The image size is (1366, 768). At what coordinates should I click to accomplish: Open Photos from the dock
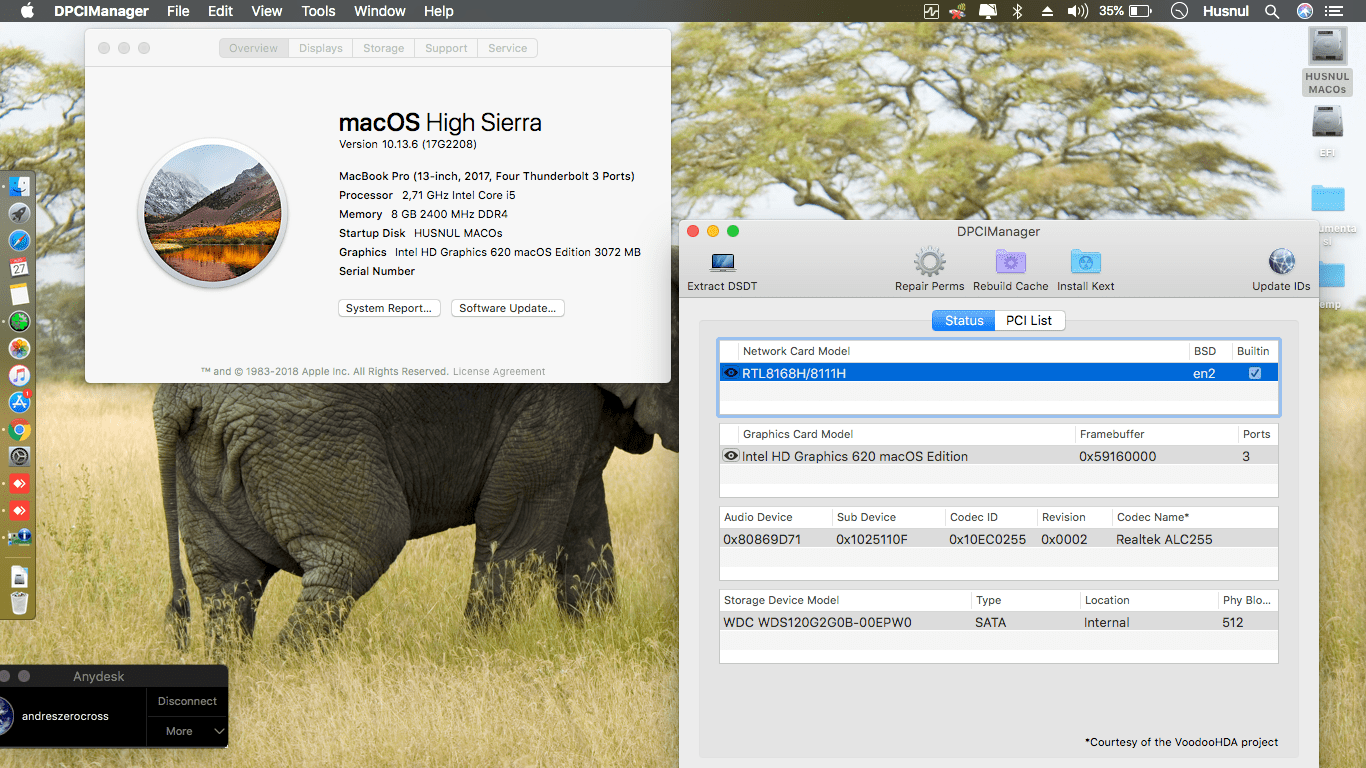[19, 349]
